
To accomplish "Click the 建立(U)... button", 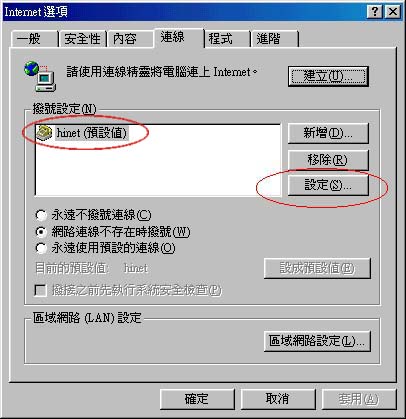I will tap(328, 77).
